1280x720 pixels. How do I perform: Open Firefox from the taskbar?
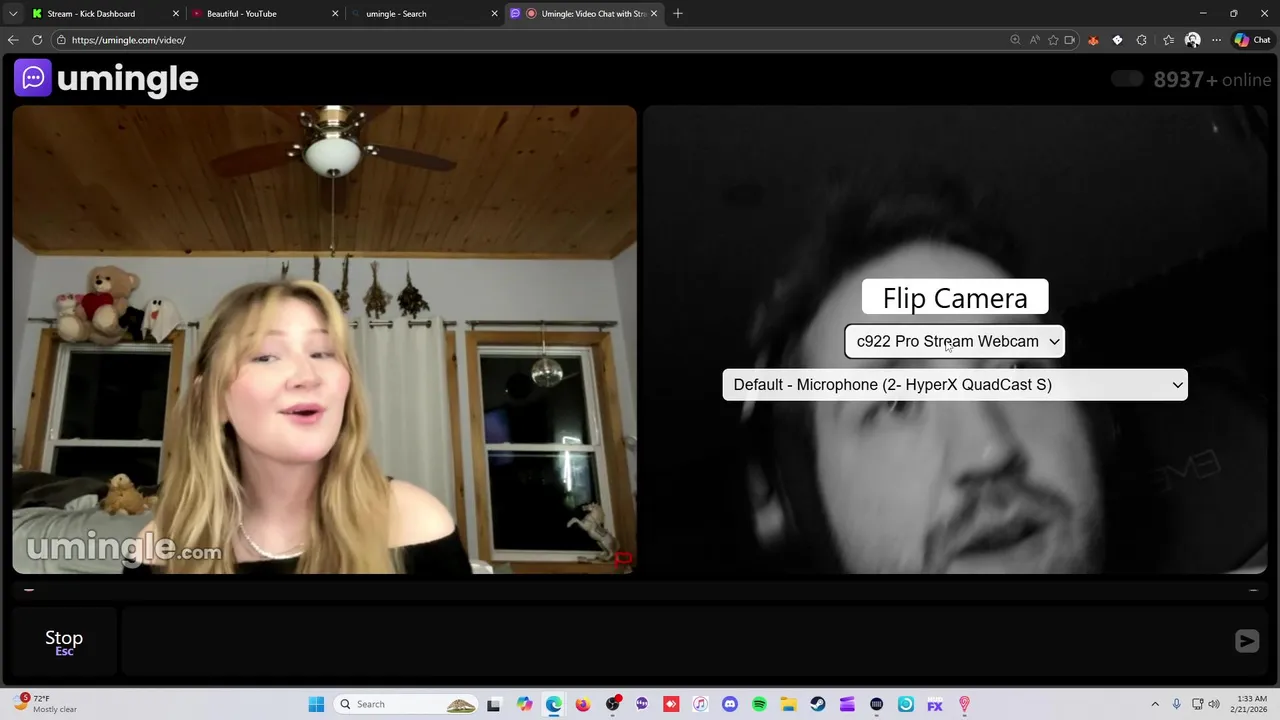pos(583,704)
